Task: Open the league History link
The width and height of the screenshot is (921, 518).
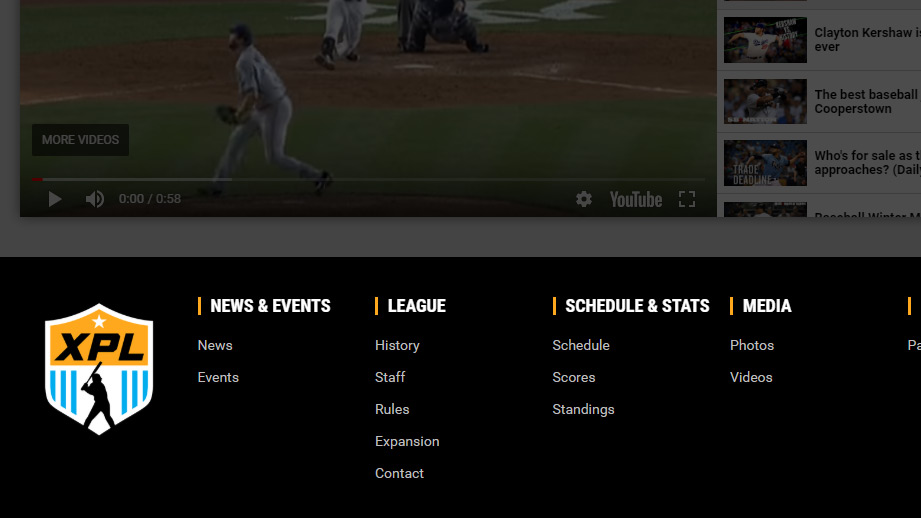Action: click(397, 345)
